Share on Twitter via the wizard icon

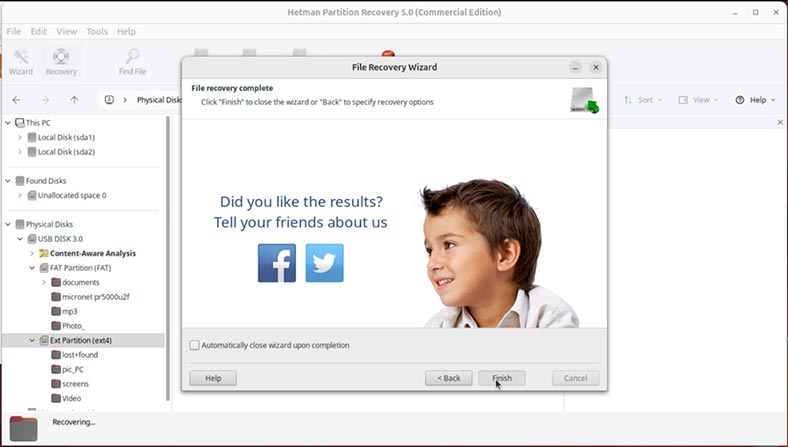coord(325,263)
